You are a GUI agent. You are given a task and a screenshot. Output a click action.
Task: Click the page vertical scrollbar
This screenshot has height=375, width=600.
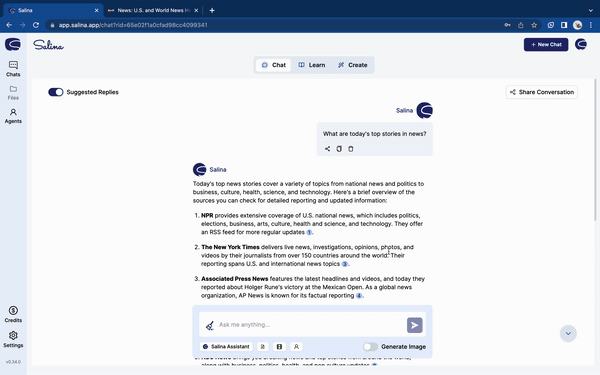point(595,149)
